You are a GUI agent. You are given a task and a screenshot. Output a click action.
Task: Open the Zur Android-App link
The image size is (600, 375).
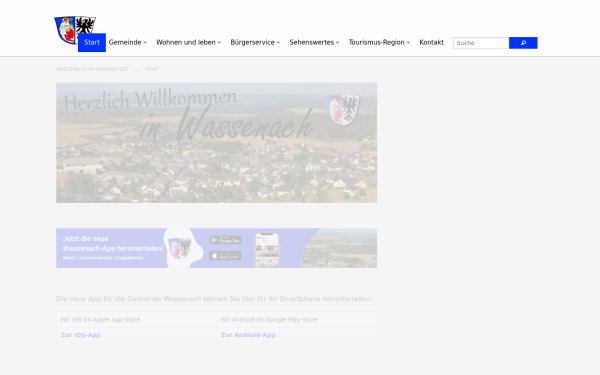(x=248, y=335)
